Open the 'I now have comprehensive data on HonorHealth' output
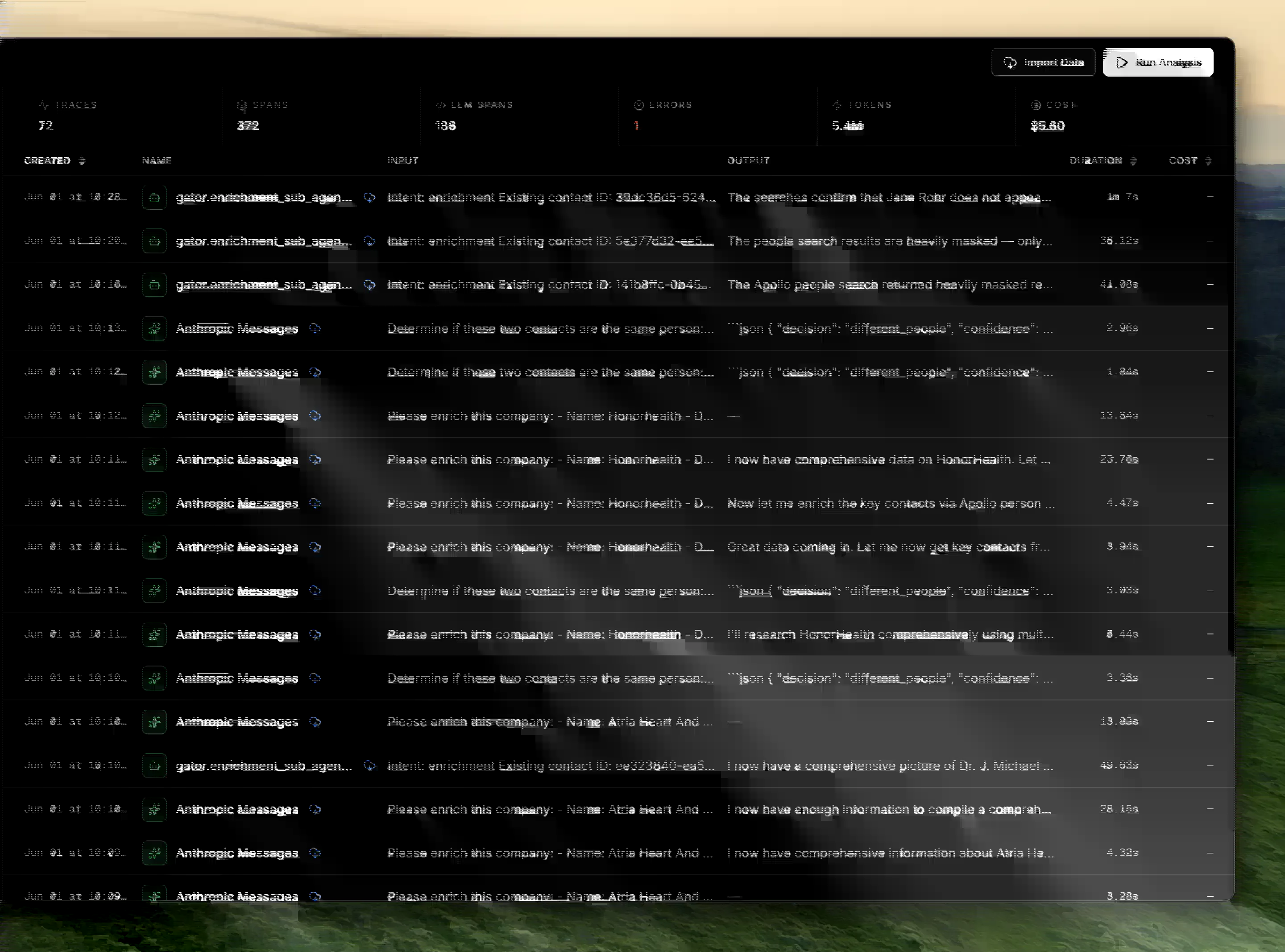1285x952 pixels. tap(888, 460)
